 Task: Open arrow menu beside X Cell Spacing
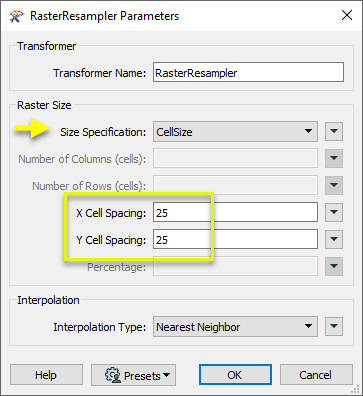[334, 212]
